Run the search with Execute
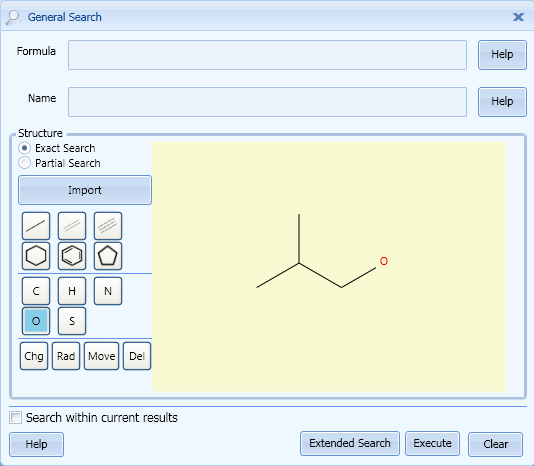534x466 pixels. [x=433, y=444]
